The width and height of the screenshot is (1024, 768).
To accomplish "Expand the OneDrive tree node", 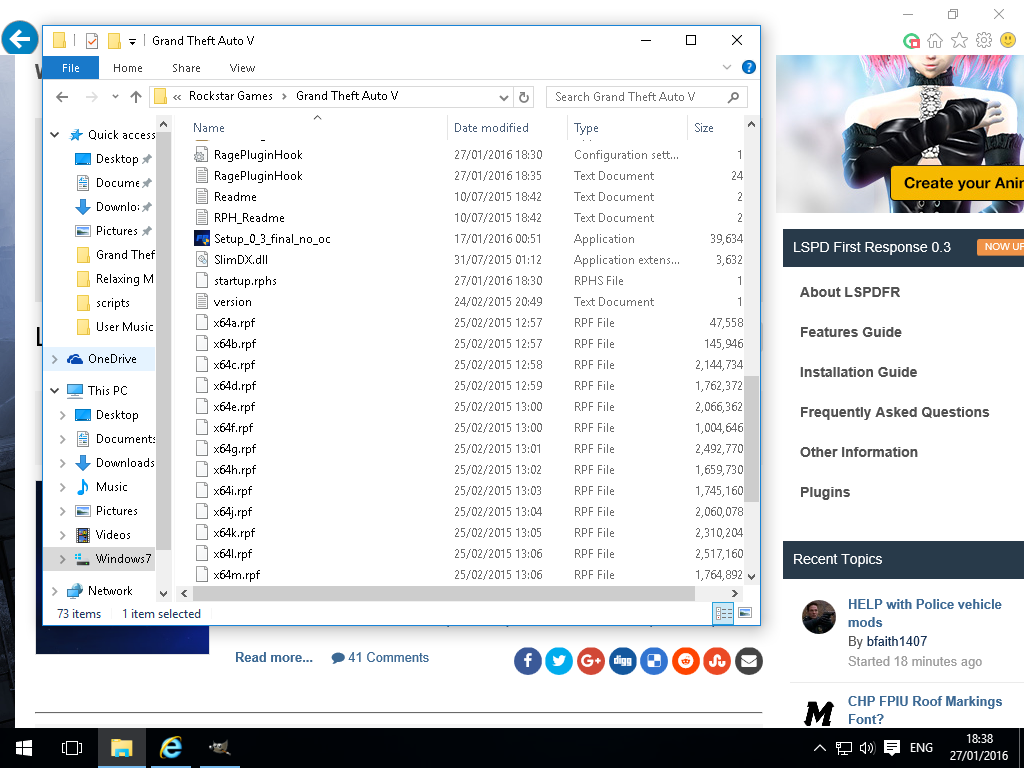I will pyautogui.click(x=55, y=359).
